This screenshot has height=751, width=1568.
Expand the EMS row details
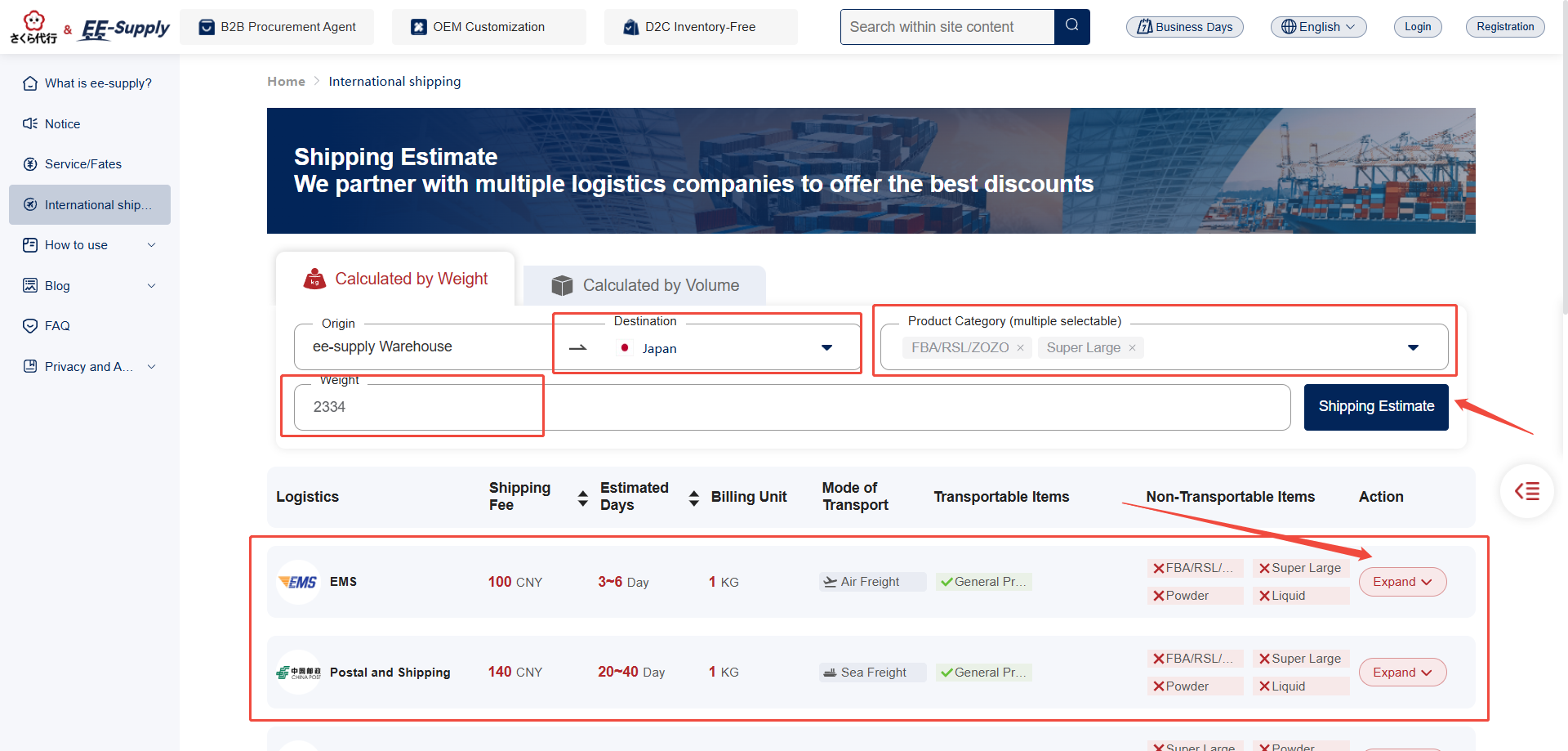click(1402, 582)
